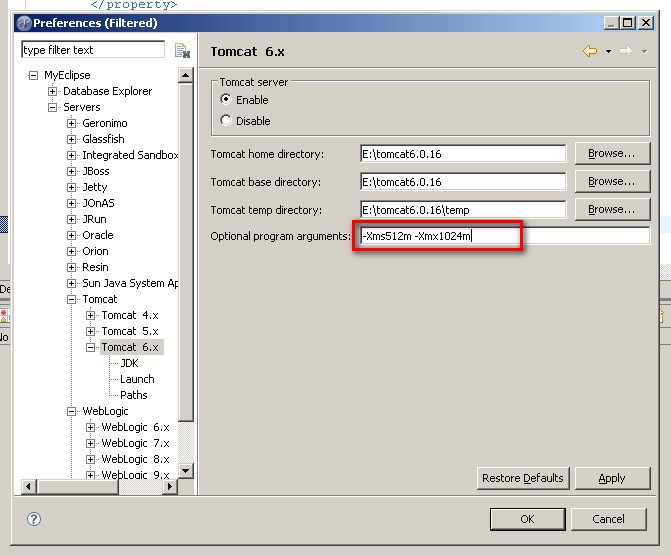671x556 pixels.
Task: Select the Tomcat 6.x tree item
Action: pos(130,347)
